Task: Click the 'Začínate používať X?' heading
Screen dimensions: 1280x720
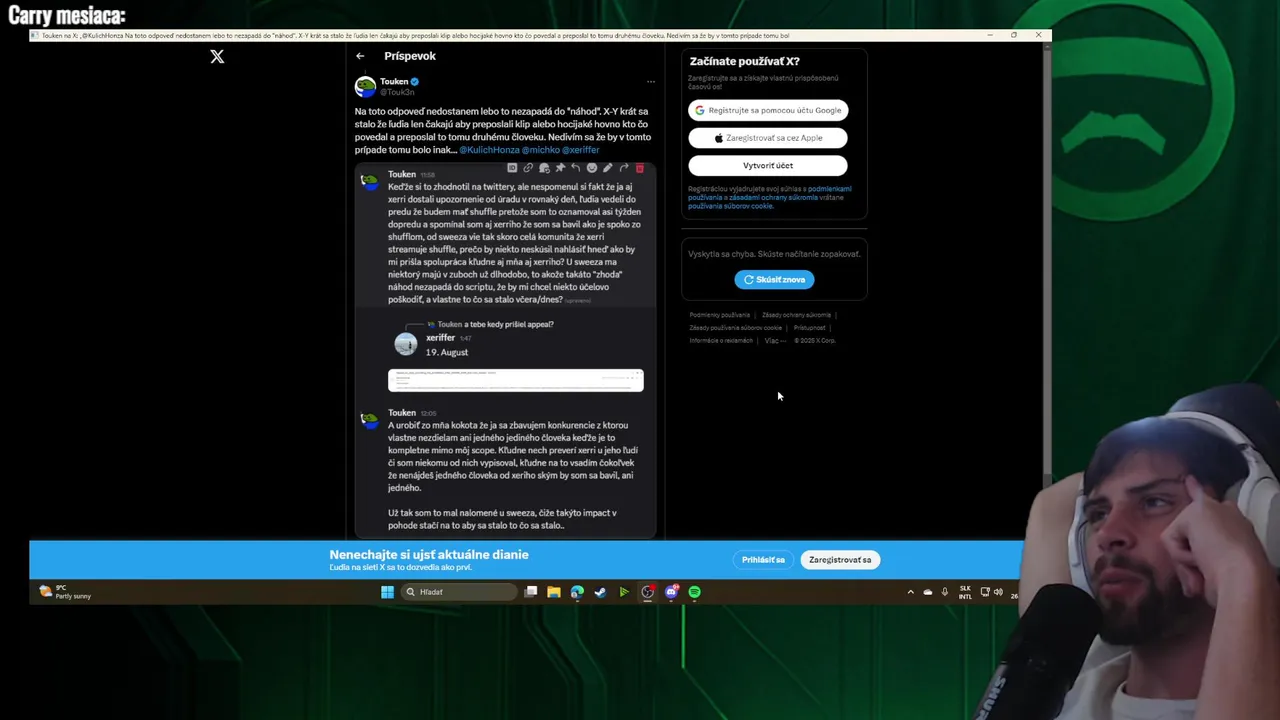Action: 744,61
